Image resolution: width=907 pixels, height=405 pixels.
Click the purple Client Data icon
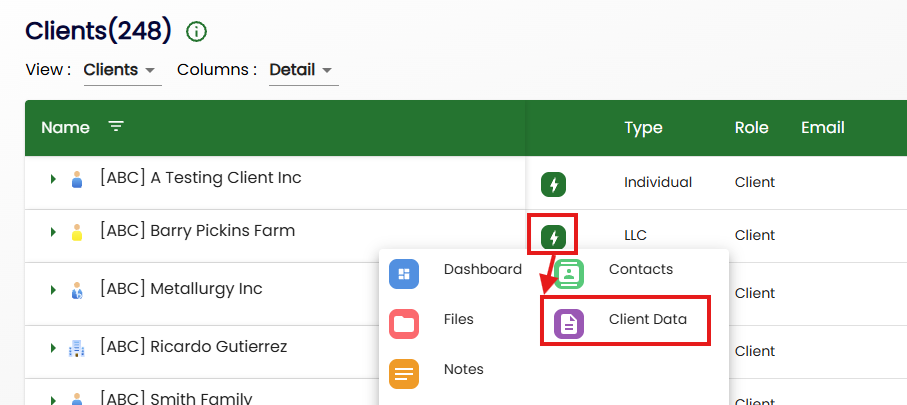pos(569,323)
